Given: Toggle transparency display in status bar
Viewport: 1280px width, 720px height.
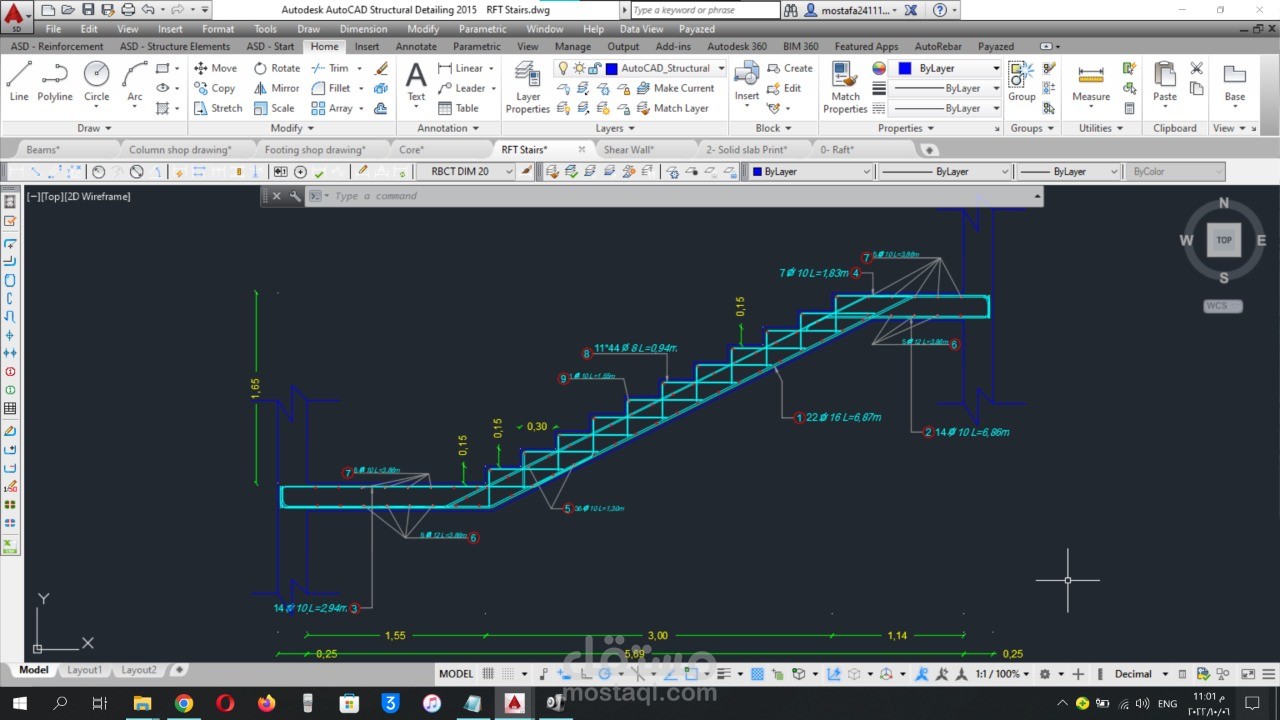Looking at the screenshot, I should [758, 674].
